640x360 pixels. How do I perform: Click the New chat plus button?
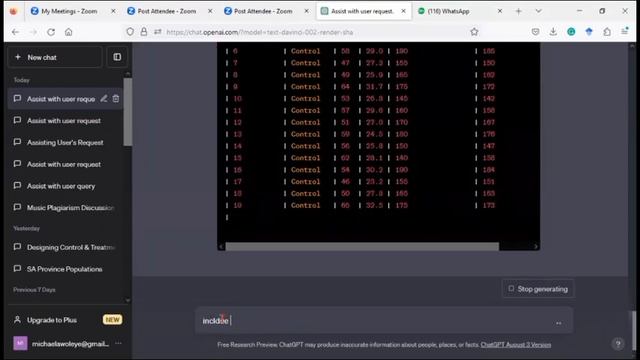tap(55, 57)
